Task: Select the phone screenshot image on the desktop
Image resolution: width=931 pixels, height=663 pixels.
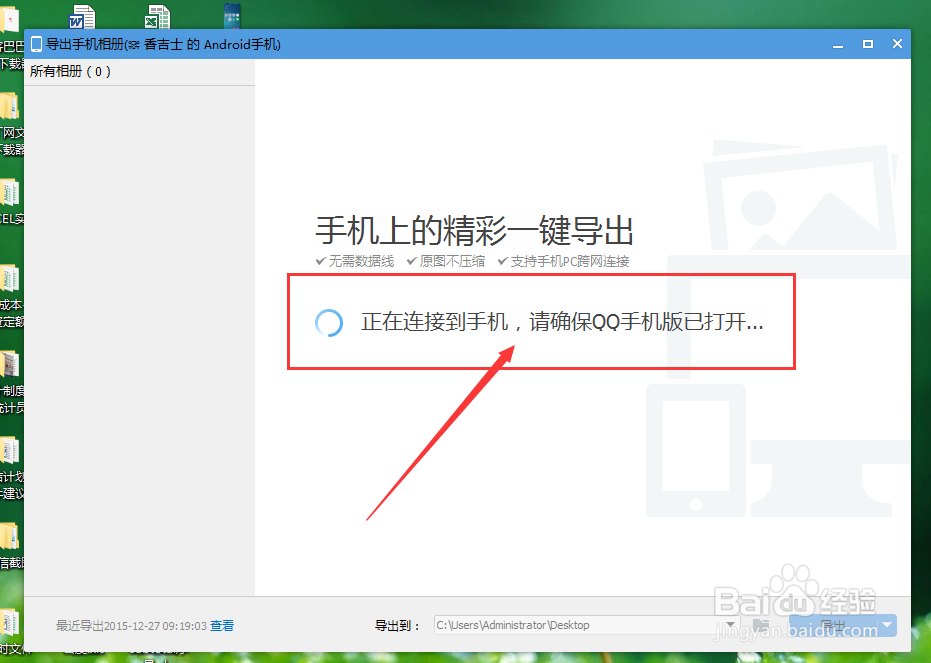Action: 232,16
